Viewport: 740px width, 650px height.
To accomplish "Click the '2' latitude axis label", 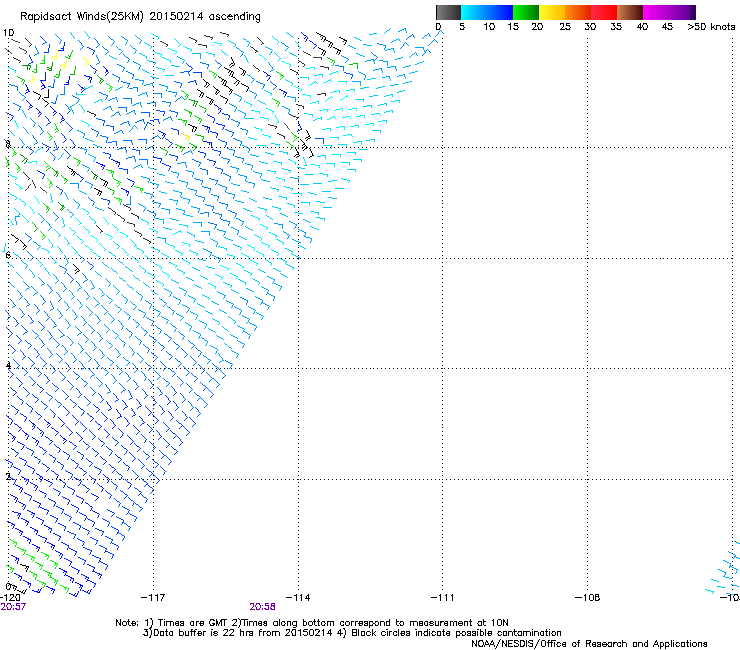I will [8, 476].
